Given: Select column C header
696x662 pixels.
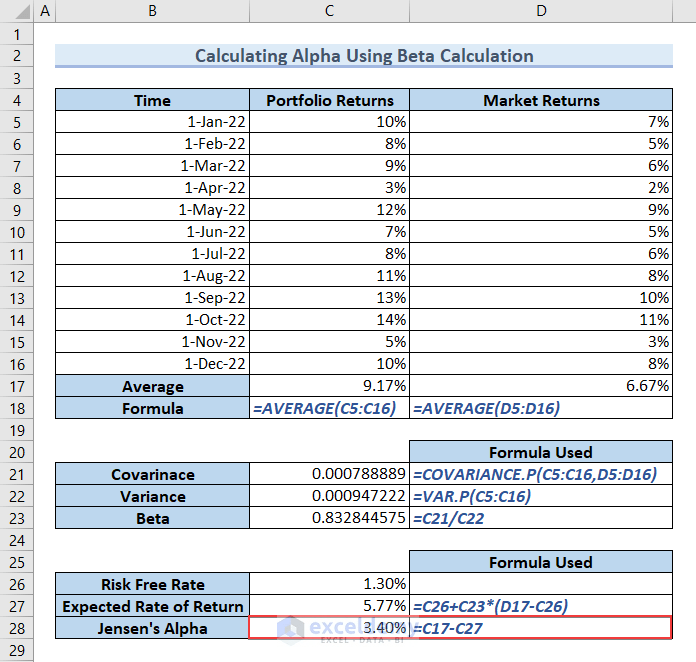Looking at the screenshot, I should coord(329,11).
